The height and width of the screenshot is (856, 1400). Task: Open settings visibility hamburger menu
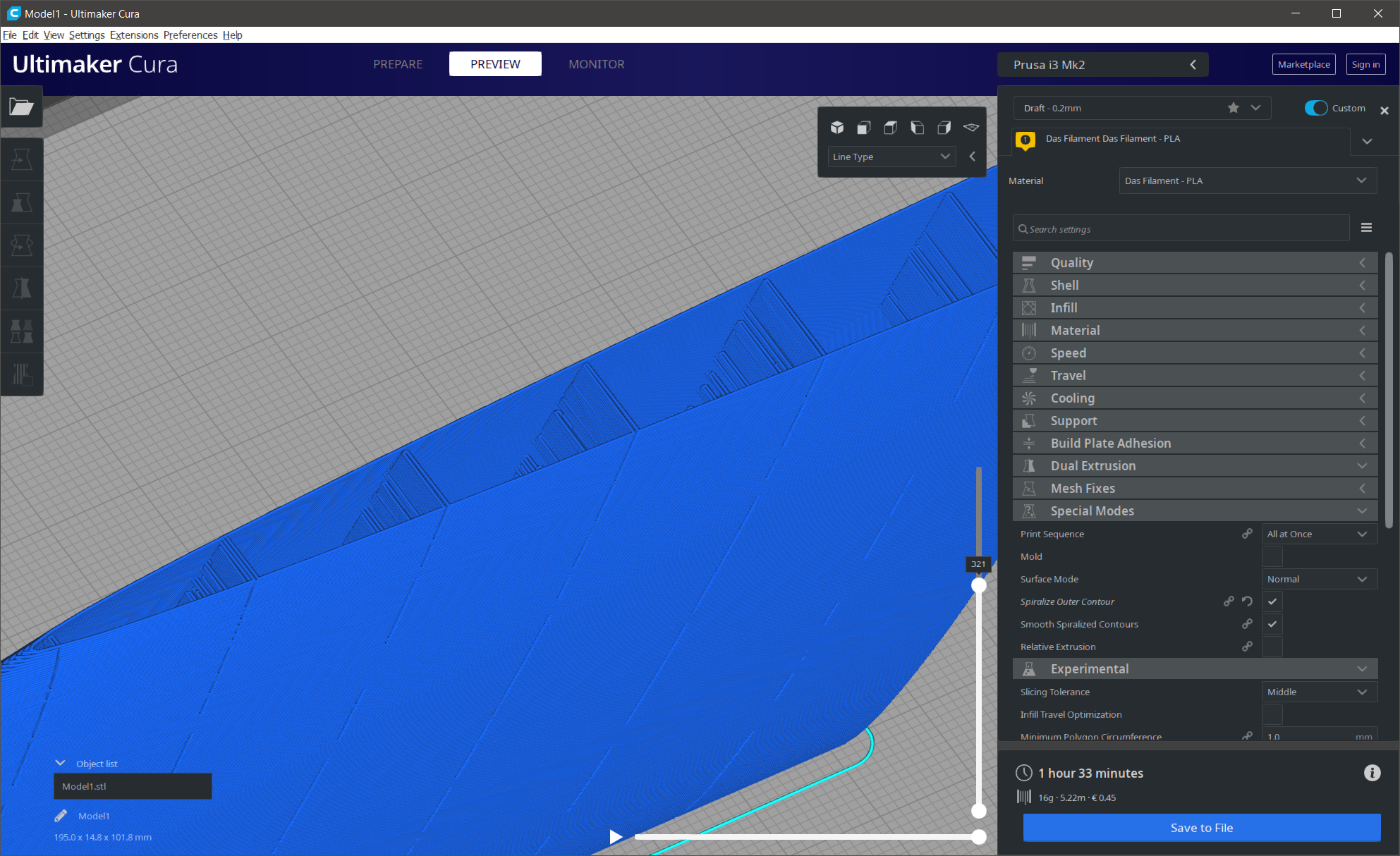(x=1366, y=228)
